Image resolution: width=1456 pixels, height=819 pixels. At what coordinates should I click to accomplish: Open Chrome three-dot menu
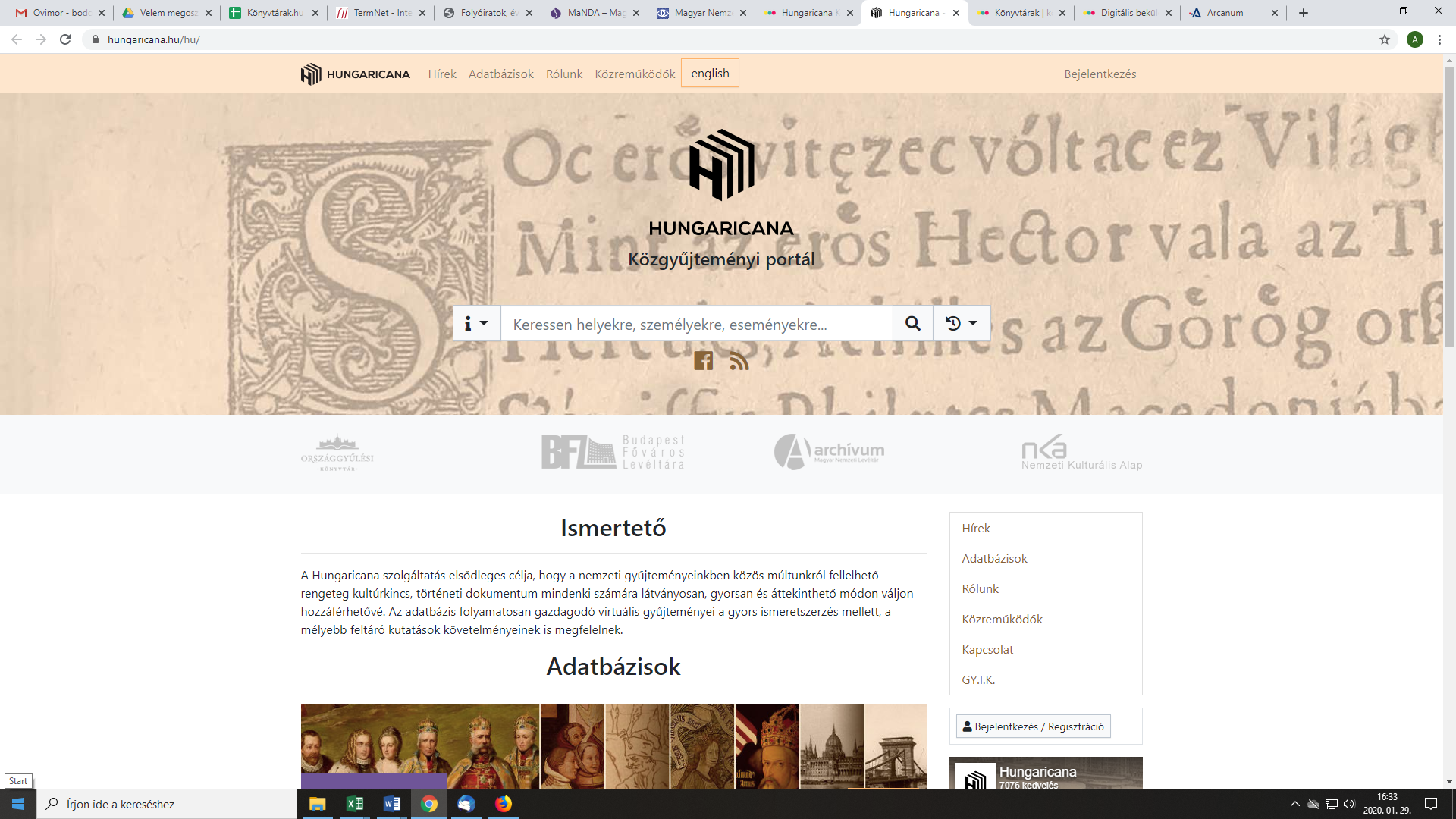[x=1439, y=39]
